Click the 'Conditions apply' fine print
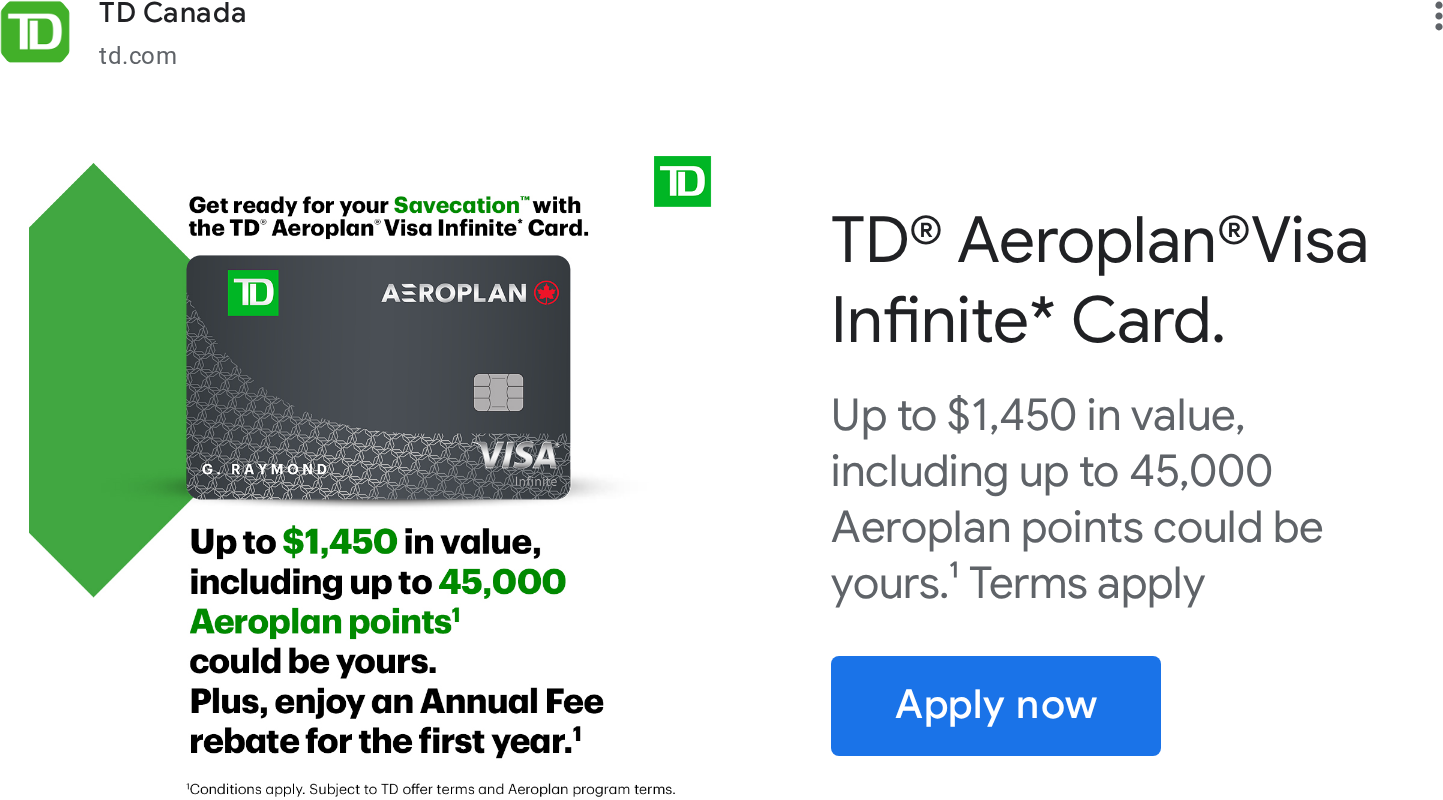 431,789
